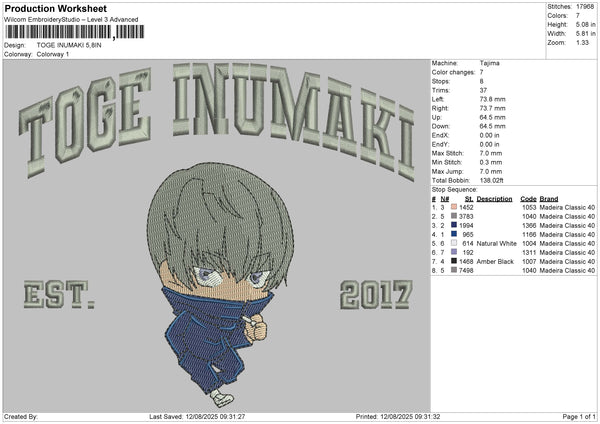
Task: Click the peach color swatch in stop row 1
Action: click(454, 207)
